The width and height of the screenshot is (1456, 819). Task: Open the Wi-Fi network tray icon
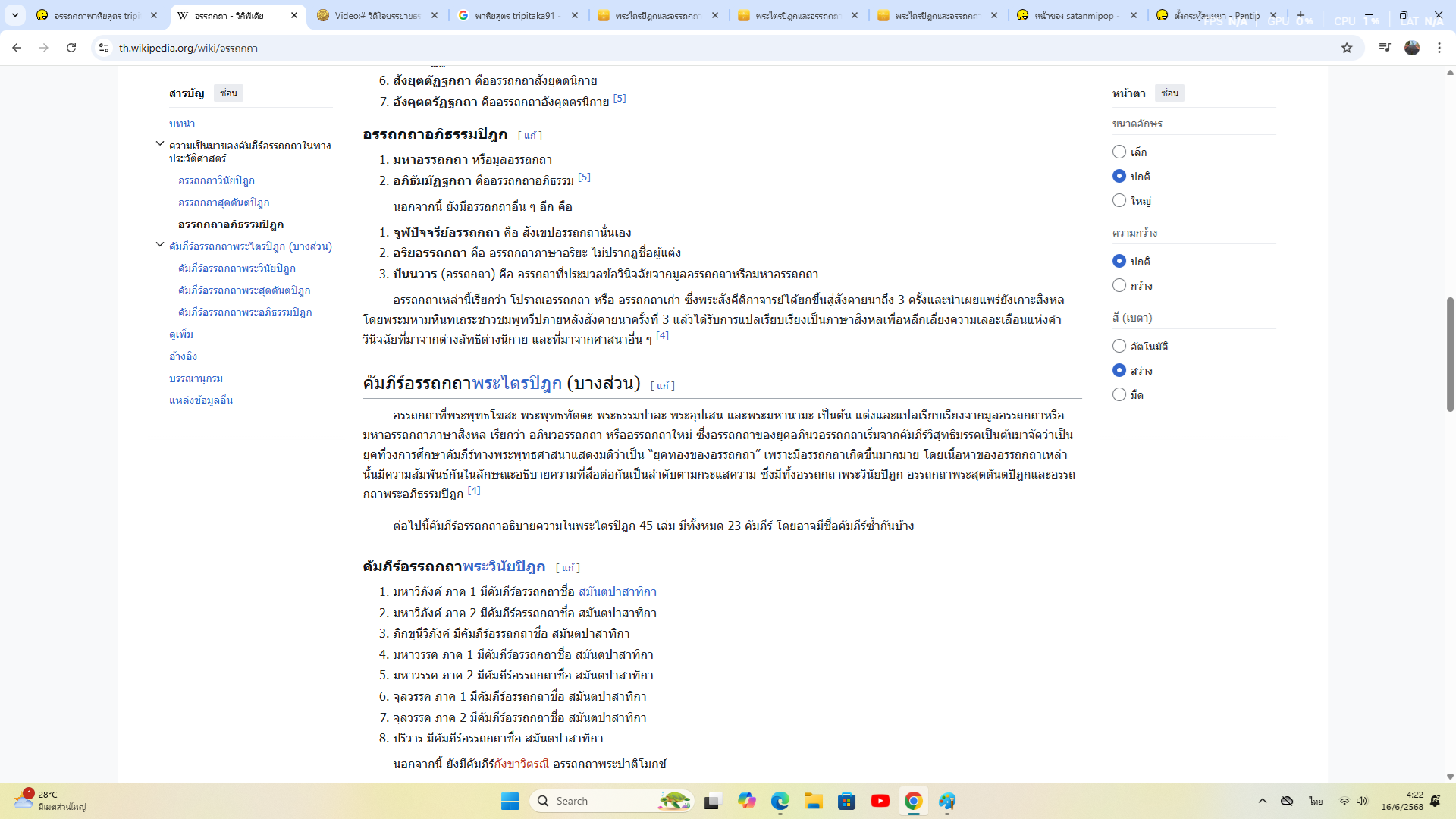(x=1344, y=801)
